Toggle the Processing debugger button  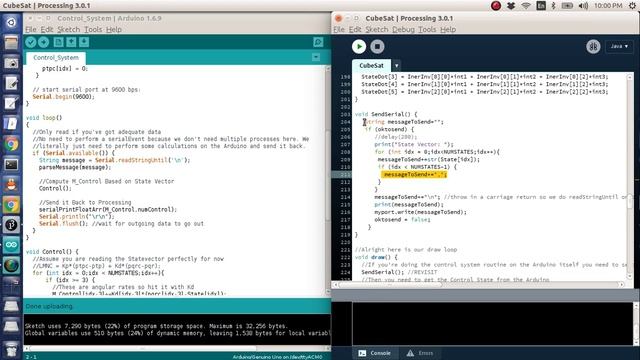[x=593, y=47]
